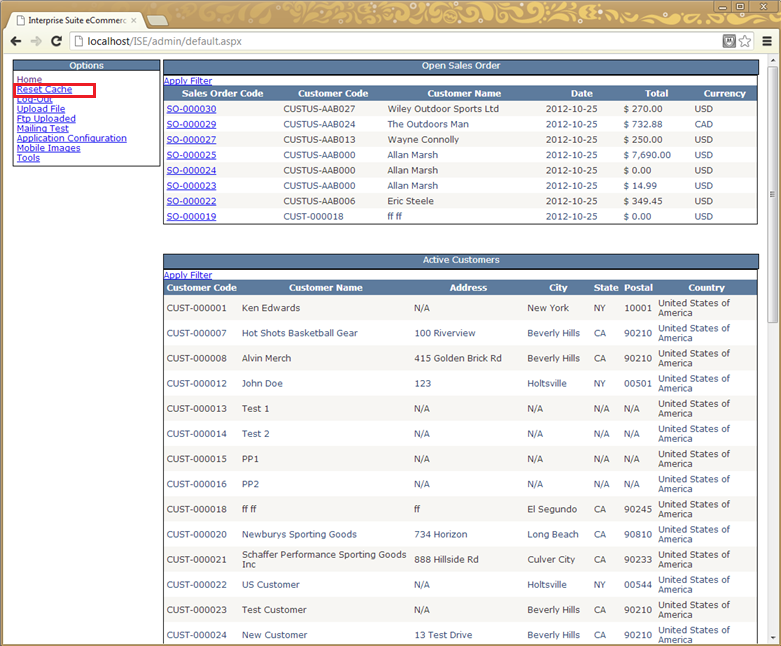Click the save icon in address bar
The height and width of the screenshot is (646, 781).
pos(729,41)
